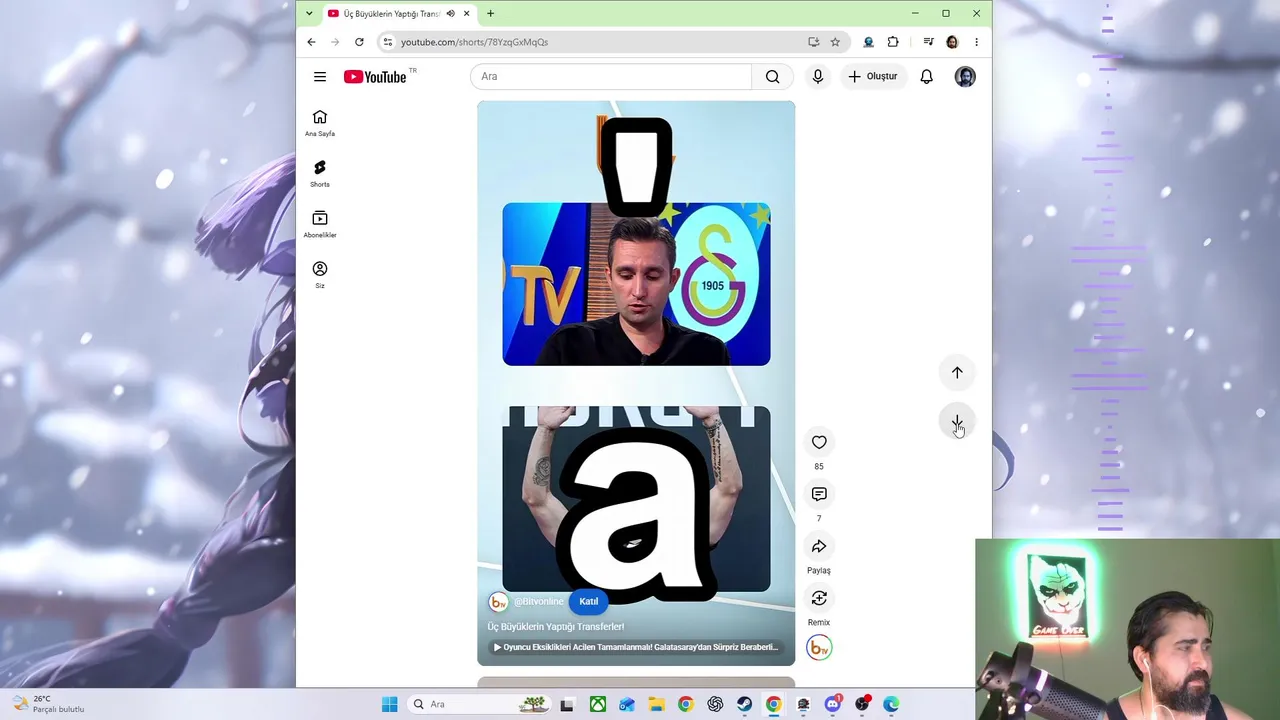Go to next short with down arrow
This screenshot has height=720, width=1280.
tap(957, 422)
